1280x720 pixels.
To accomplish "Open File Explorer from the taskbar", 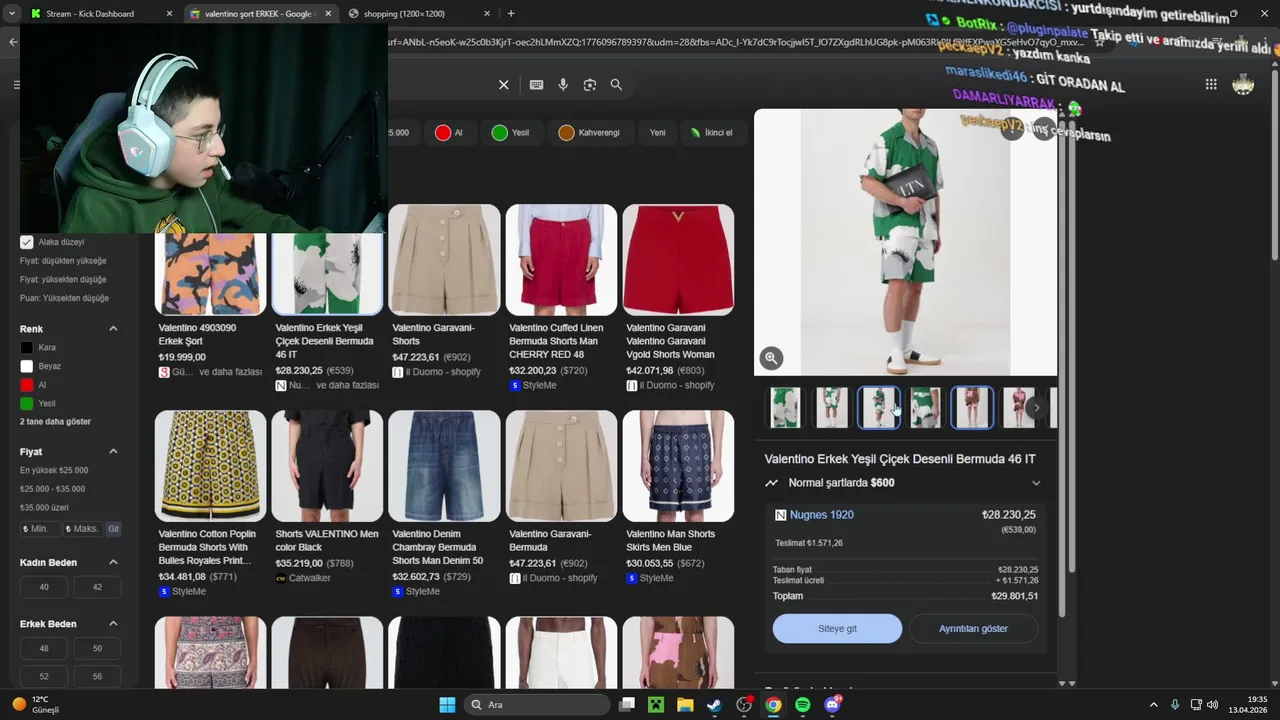I will click(685, 704).
